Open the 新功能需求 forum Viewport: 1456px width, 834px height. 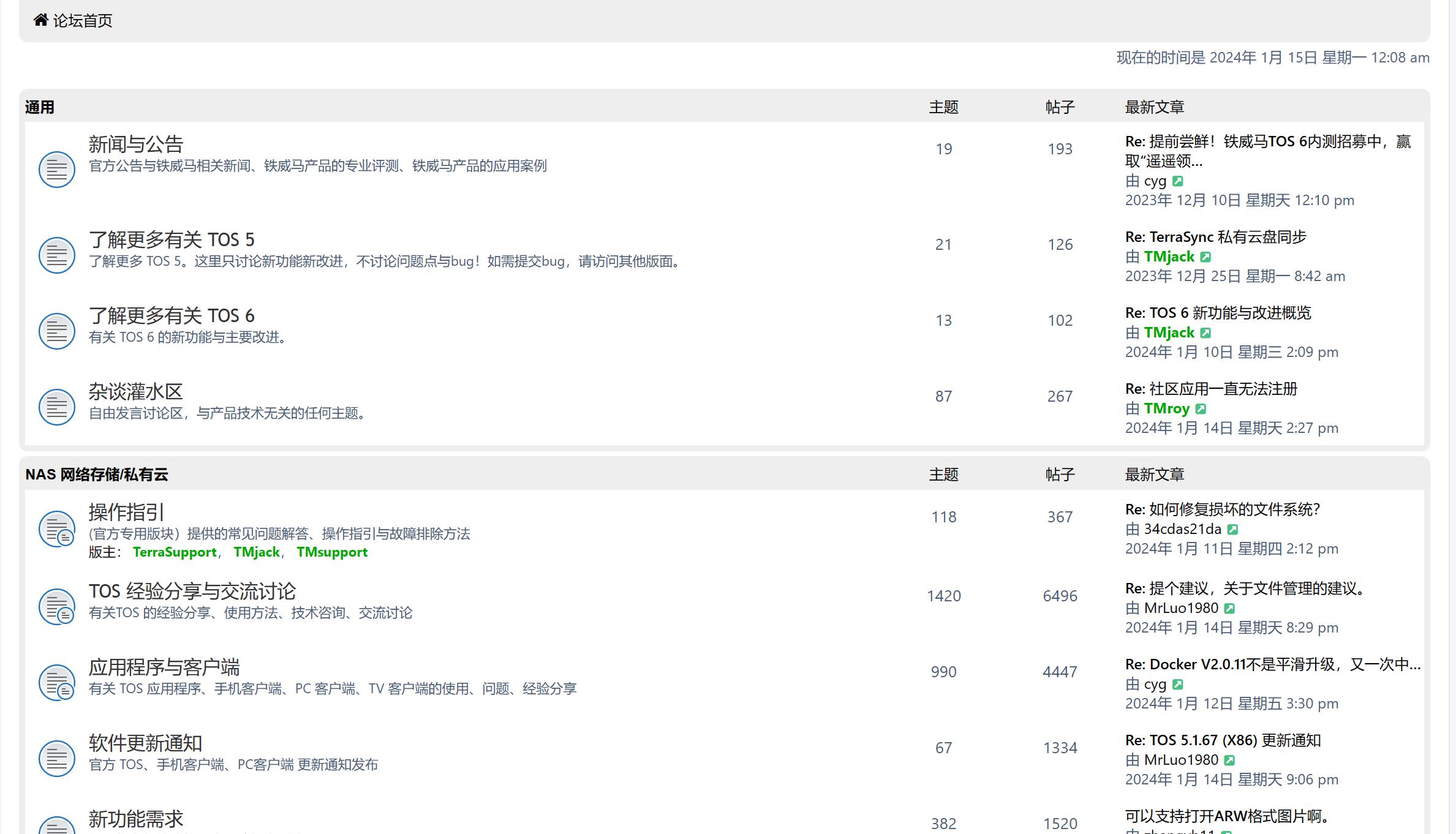pos(136,819)
